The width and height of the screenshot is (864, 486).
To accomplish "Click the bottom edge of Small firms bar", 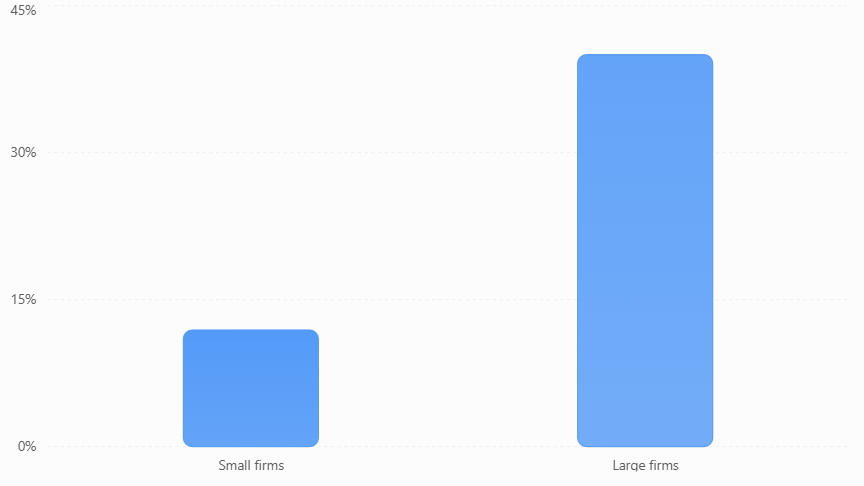I will pos(251,446).
